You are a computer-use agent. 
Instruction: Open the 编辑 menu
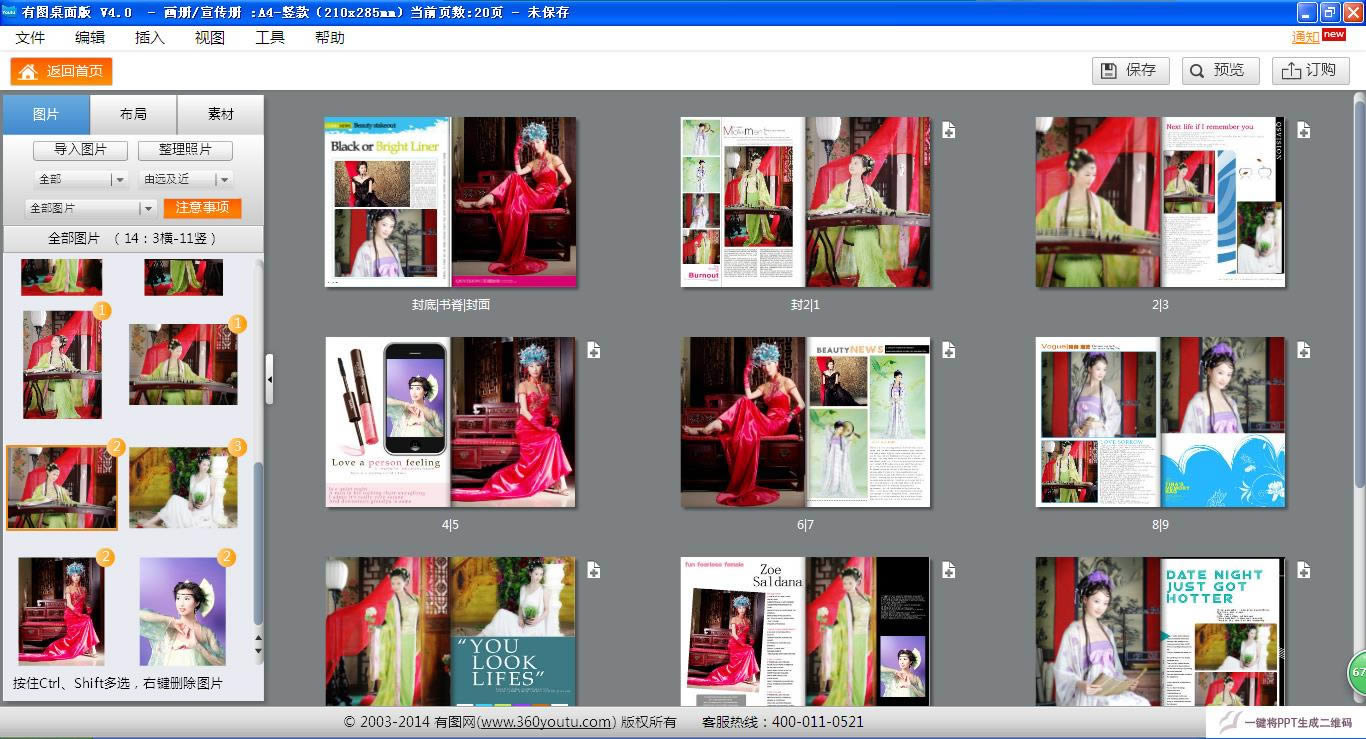[x=90, y=37]
